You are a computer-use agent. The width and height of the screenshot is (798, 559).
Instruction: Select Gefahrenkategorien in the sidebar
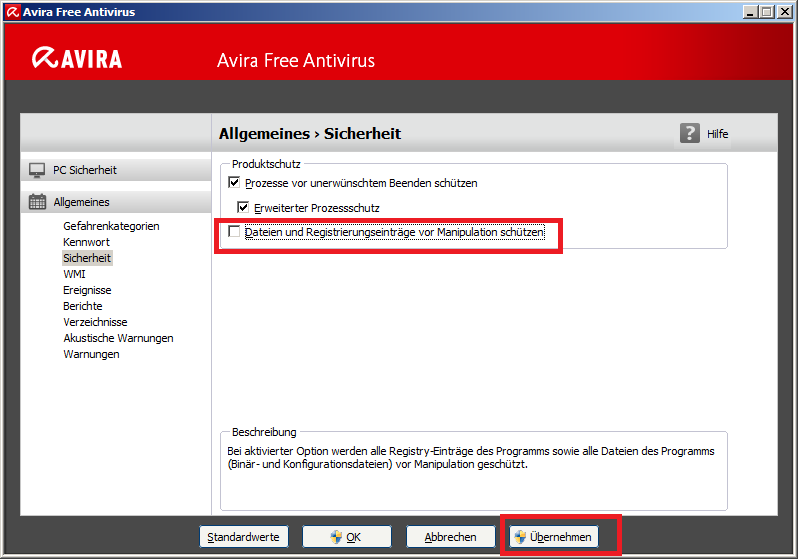coord(111,226)
